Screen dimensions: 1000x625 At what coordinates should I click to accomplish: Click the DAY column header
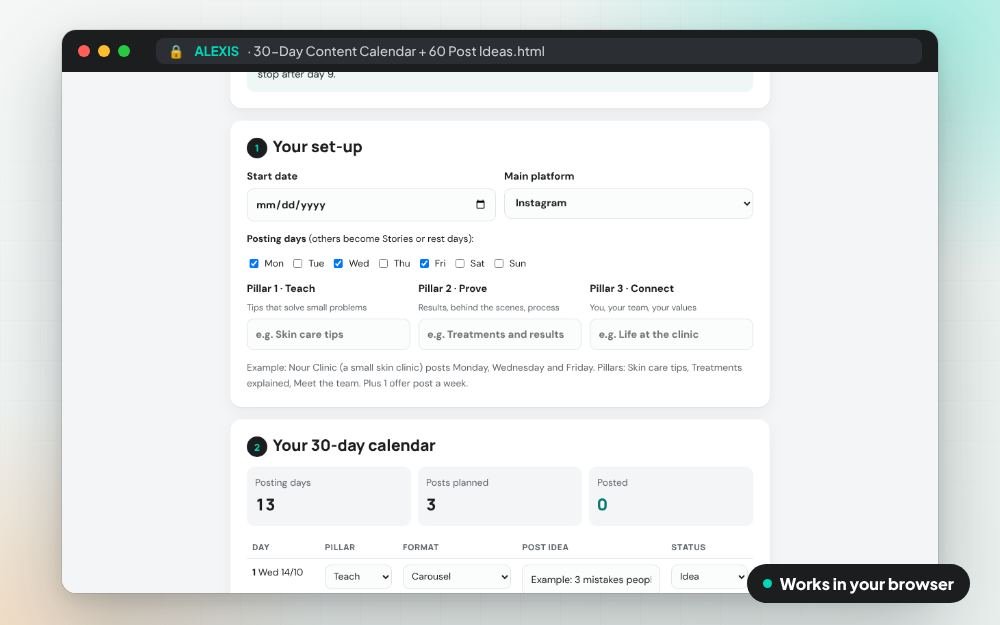[x=261, y=547]
